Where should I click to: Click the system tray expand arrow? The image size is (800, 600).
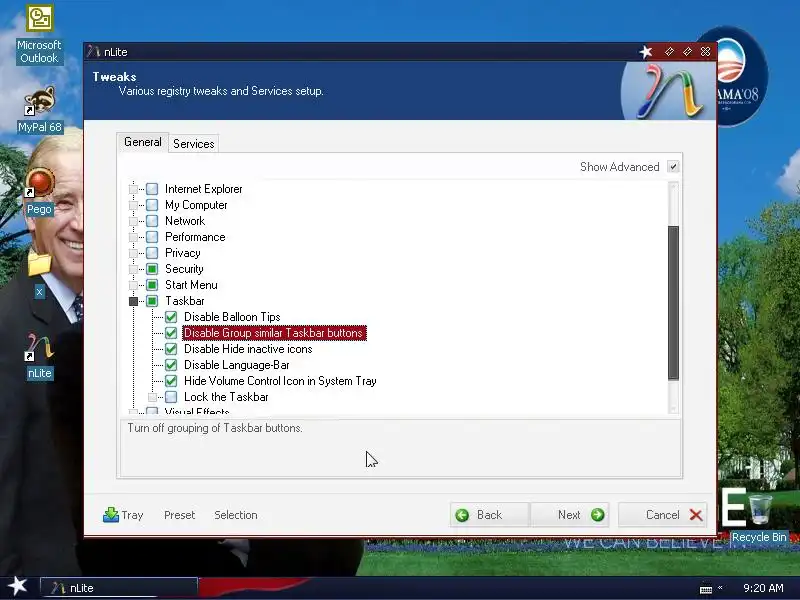pyautogui.click(x=720, y=588)
